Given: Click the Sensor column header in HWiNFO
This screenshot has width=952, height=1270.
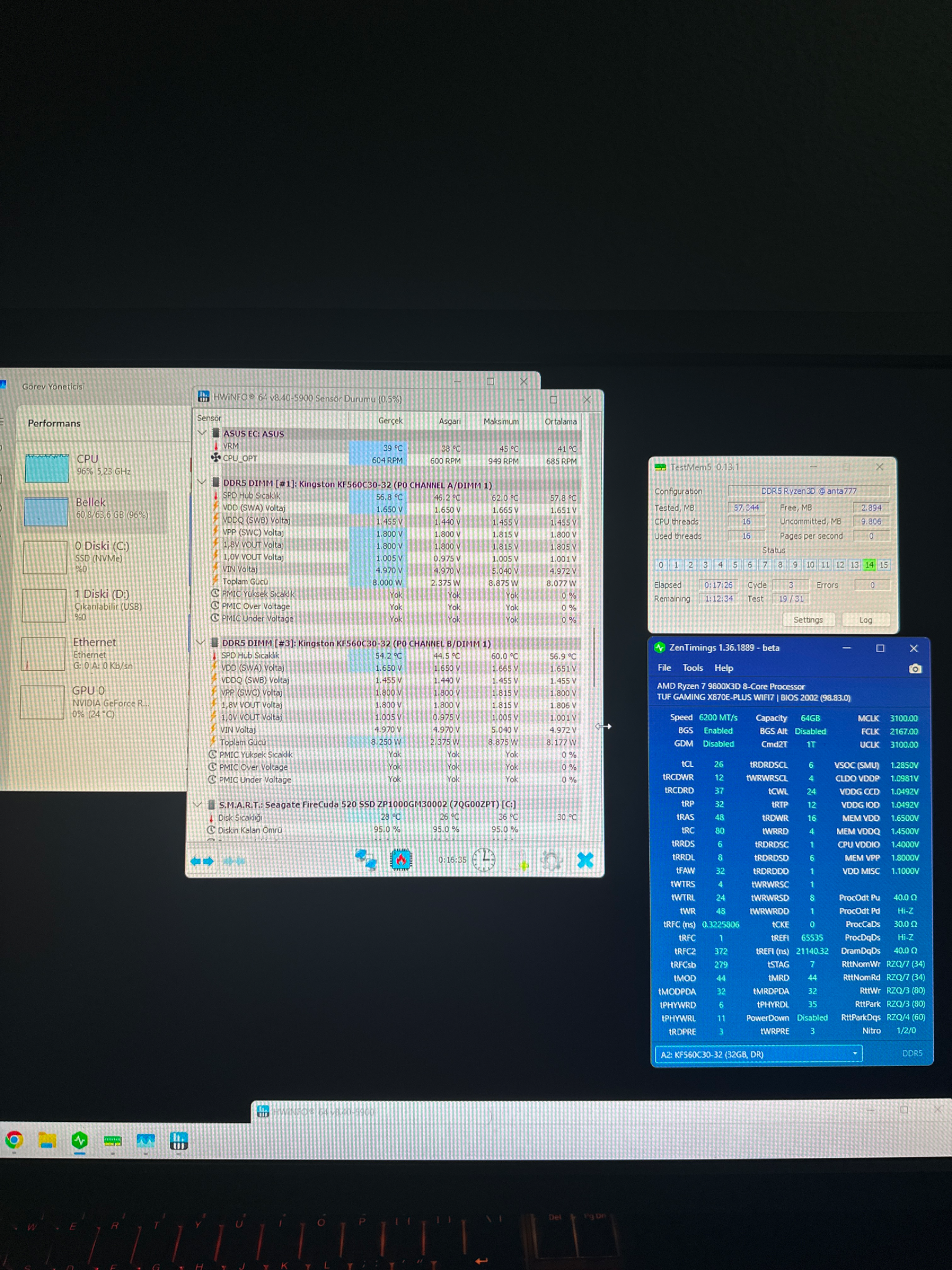Looking at the screenshot, I should click(x=209, y=418).
